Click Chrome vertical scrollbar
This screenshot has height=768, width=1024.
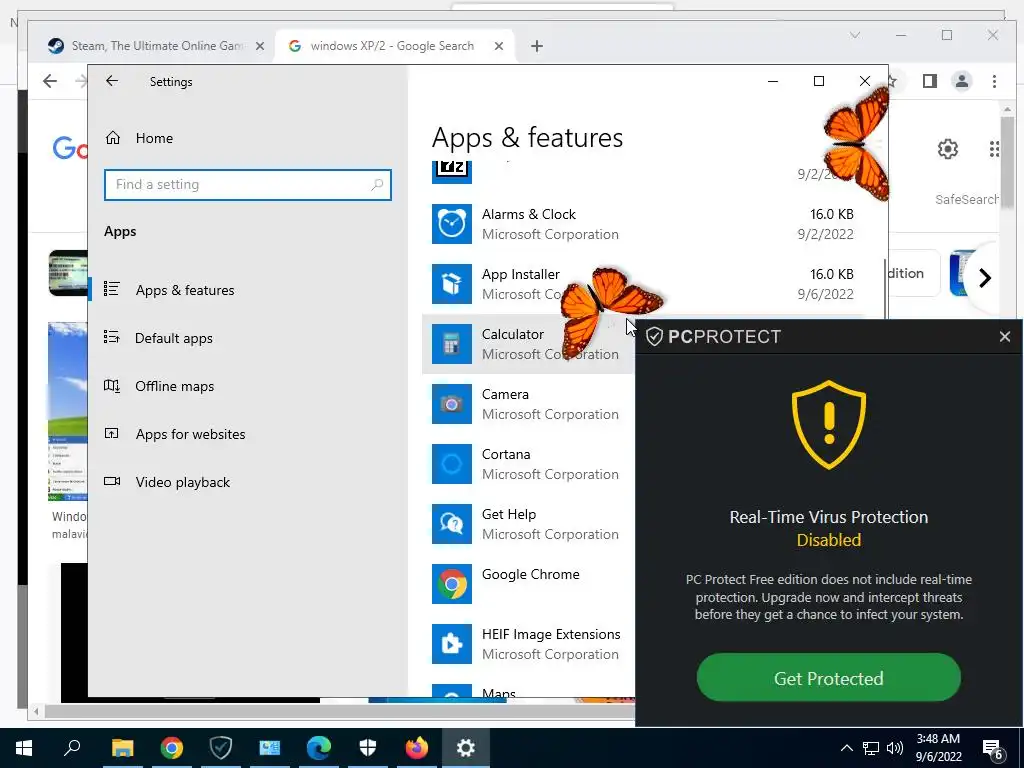1007,161
